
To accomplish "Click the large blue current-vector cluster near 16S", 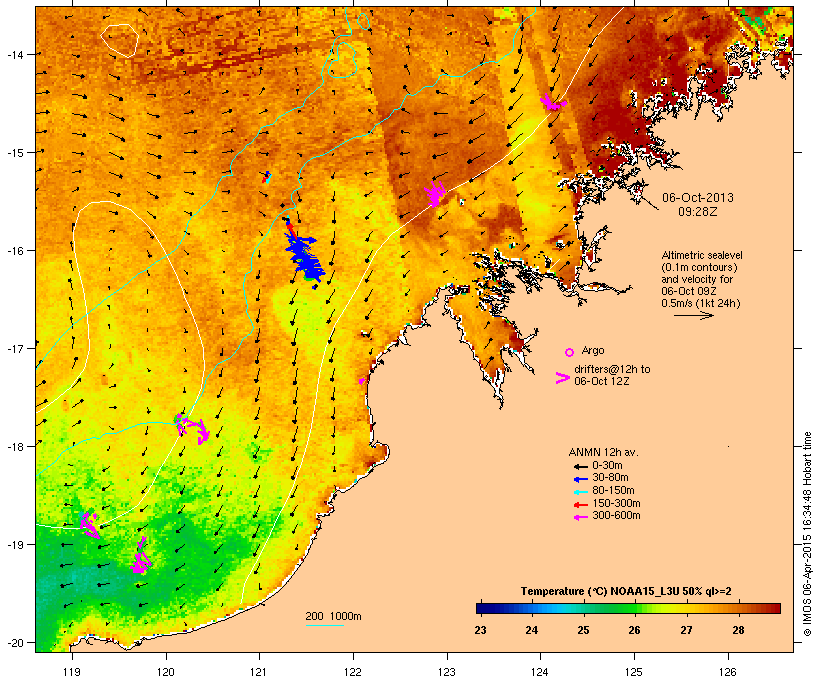I will point(306,259).
